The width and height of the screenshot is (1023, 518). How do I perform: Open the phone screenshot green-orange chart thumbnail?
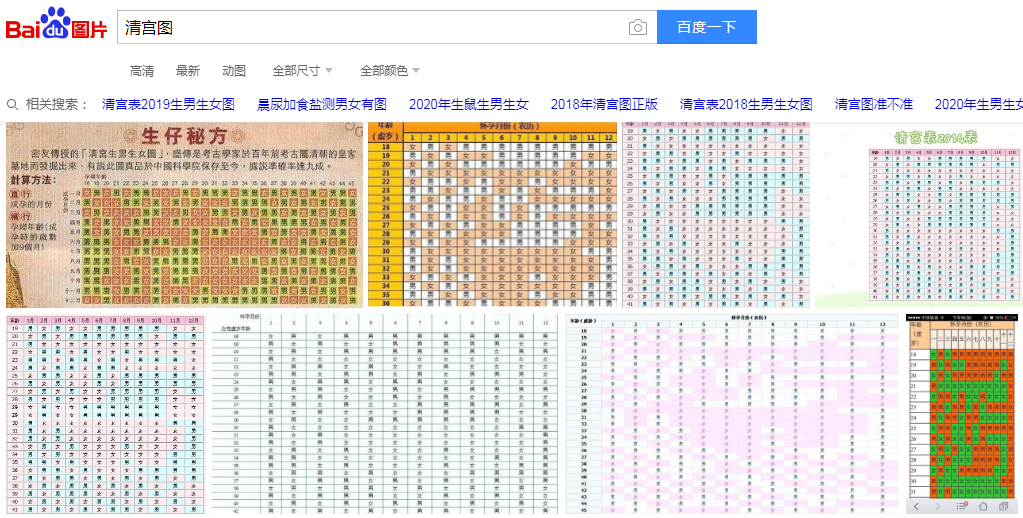tap(962, 414)
